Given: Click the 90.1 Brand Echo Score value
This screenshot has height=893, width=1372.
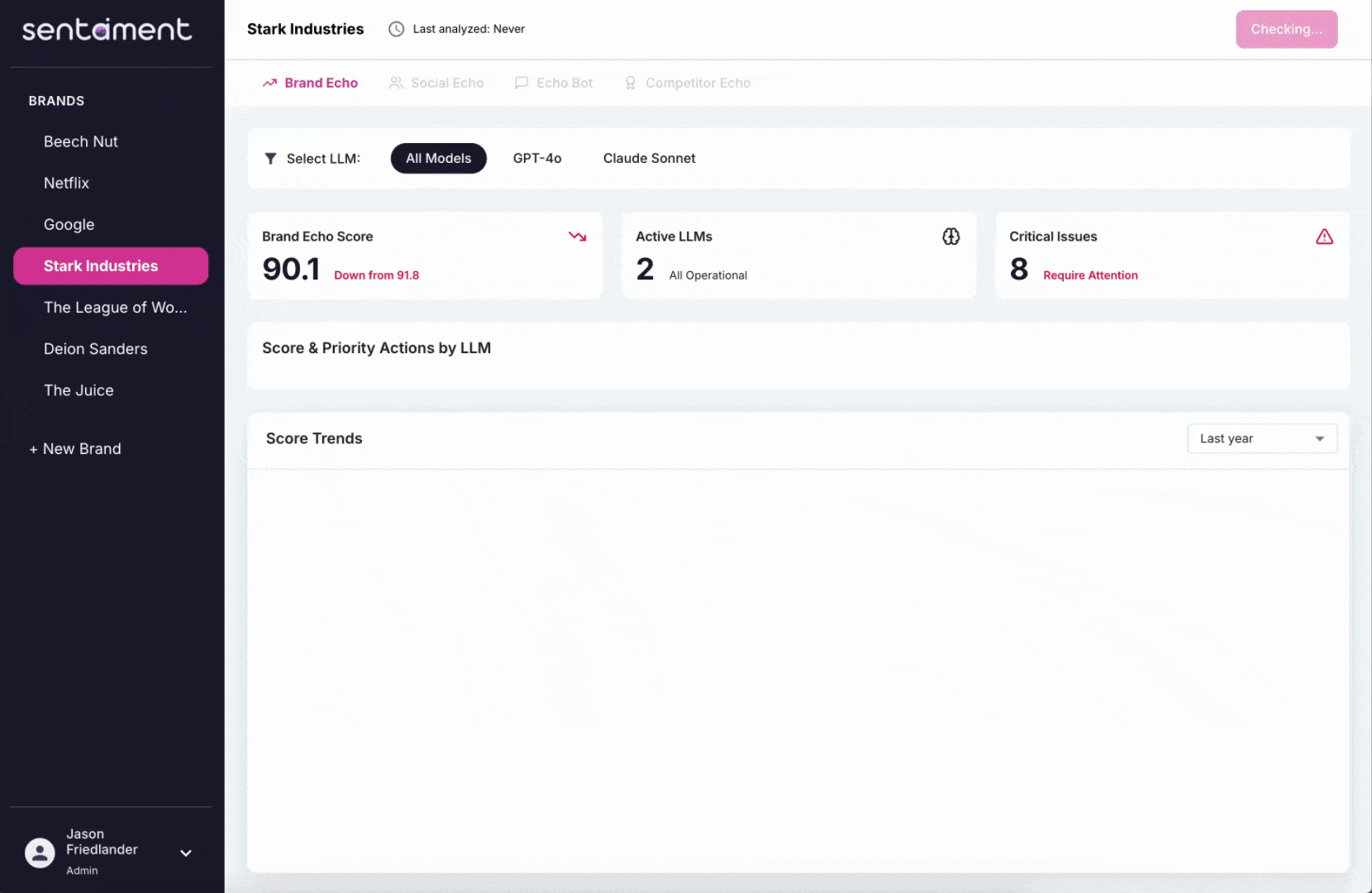Looking at the screenshot, I should (x=291, y=269).
